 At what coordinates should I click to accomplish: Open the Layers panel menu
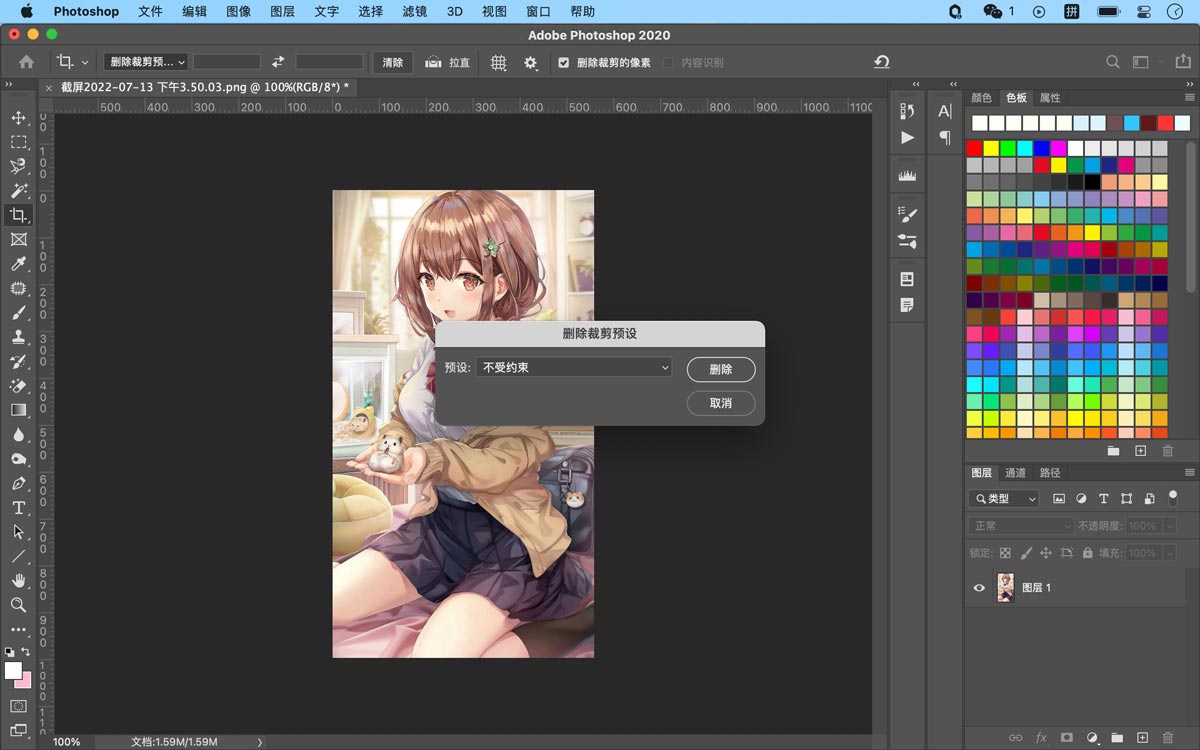click(1189, 473)
